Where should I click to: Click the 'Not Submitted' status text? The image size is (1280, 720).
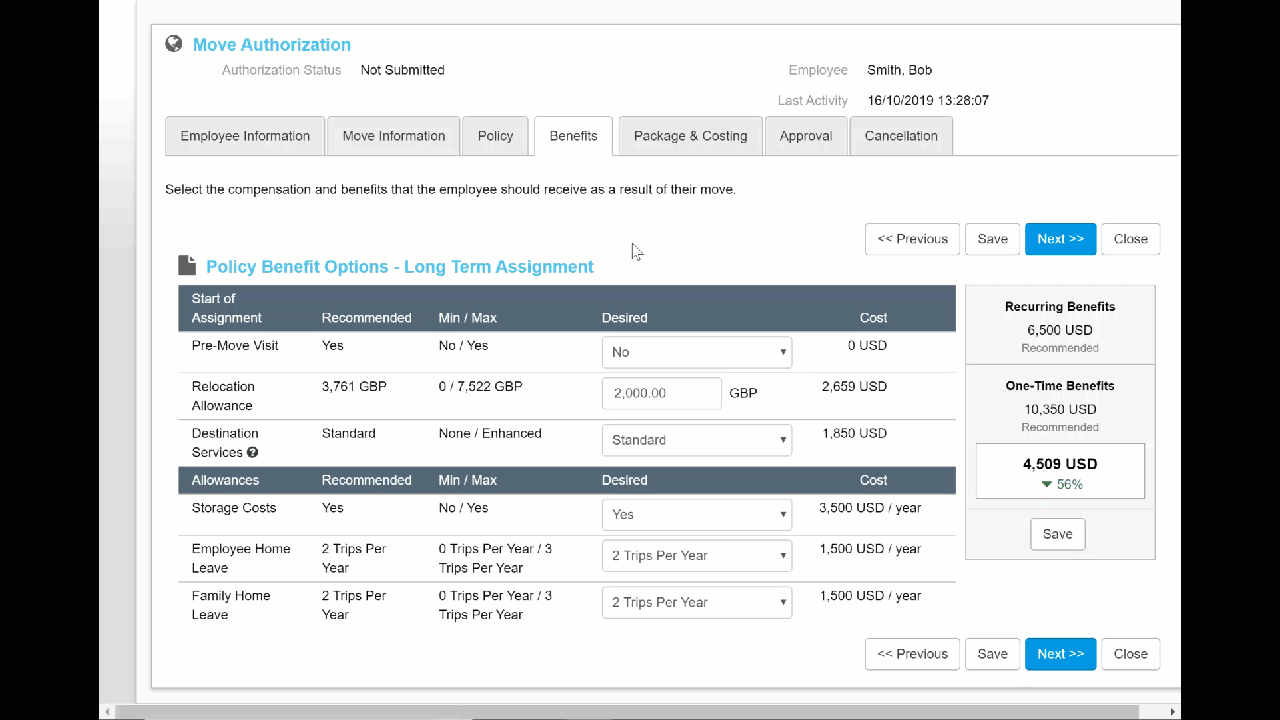pyautogui.click(x=403, y=70)
